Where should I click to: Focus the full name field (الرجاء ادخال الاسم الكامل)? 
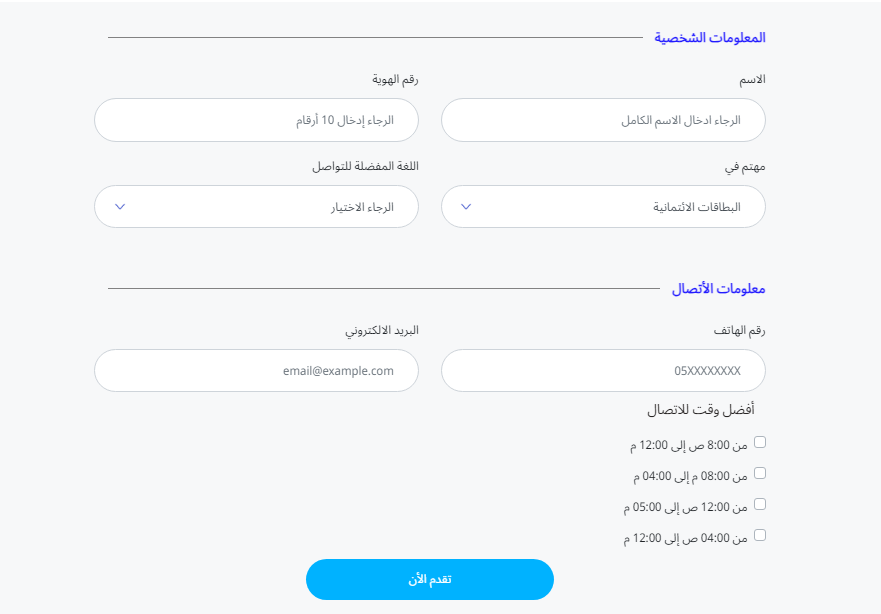603,120
